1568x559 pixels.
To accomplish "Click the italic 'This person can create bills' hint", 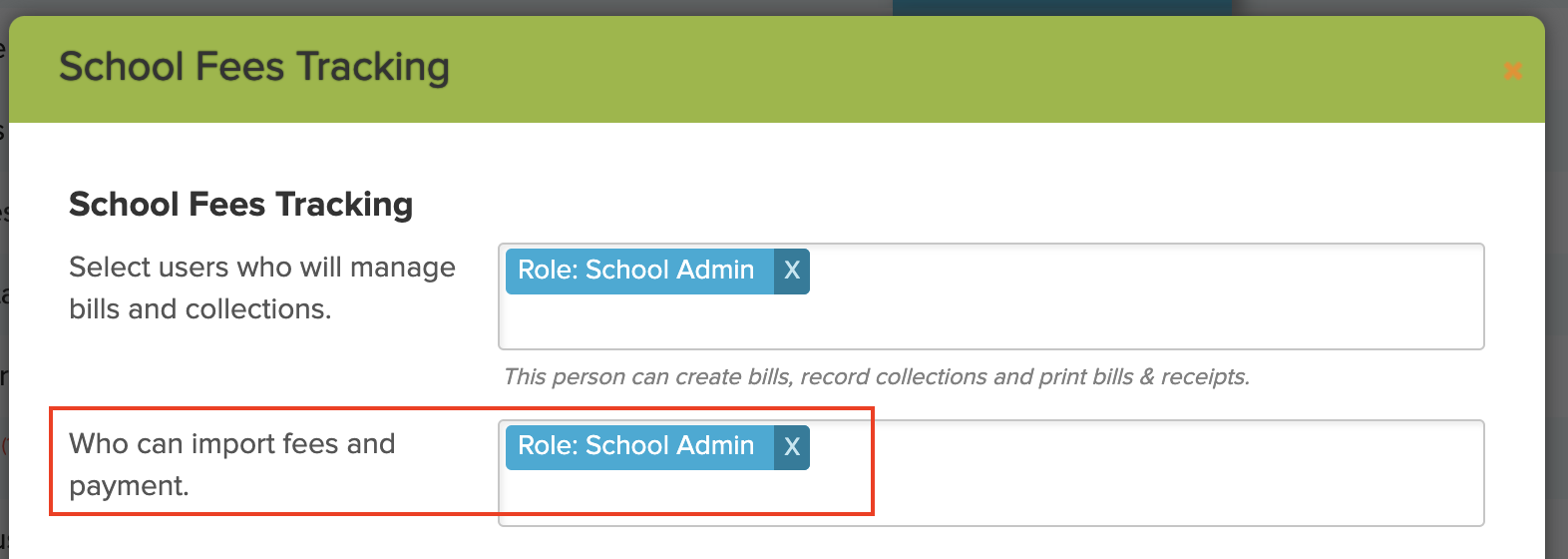I will [x=876, y=376].
